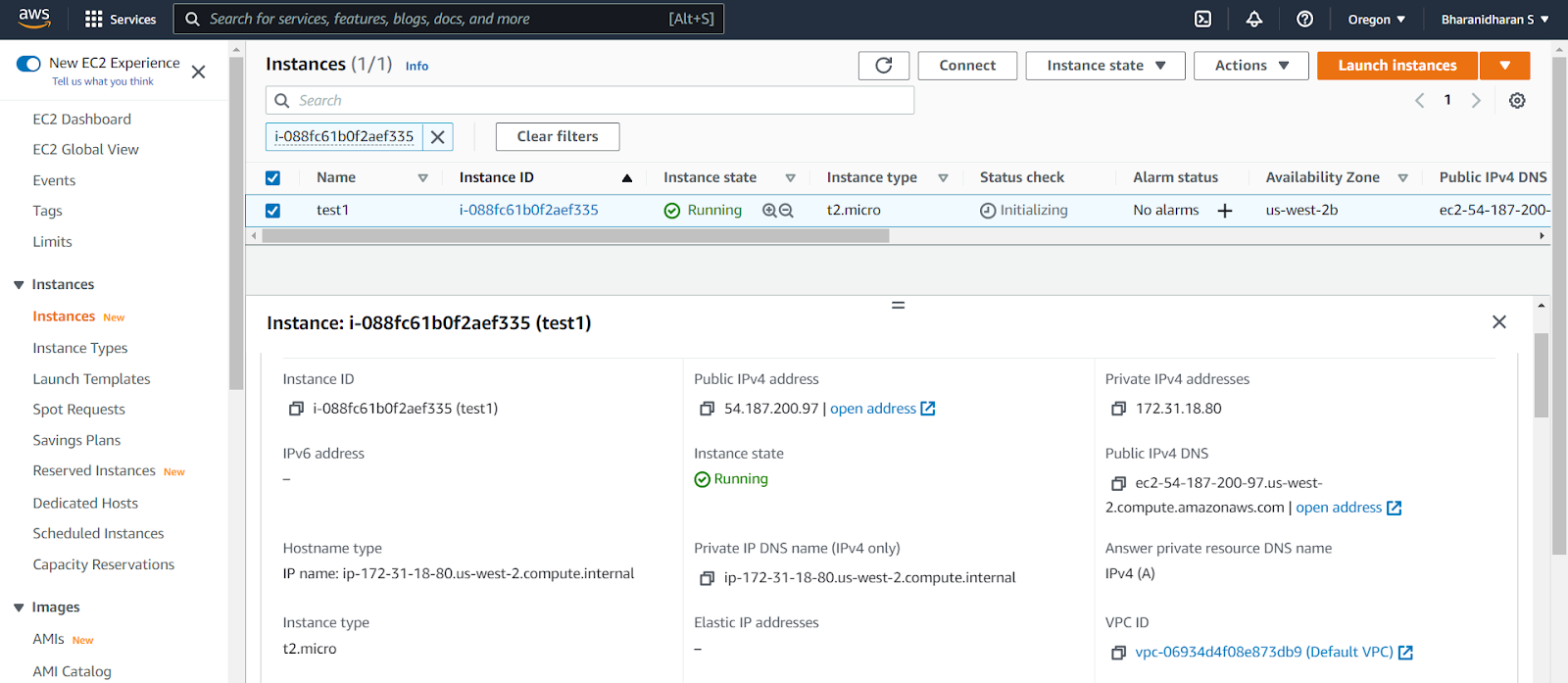1568x683 pixels.
Task: Open VPC external link icon
Action: (1405, 653)
